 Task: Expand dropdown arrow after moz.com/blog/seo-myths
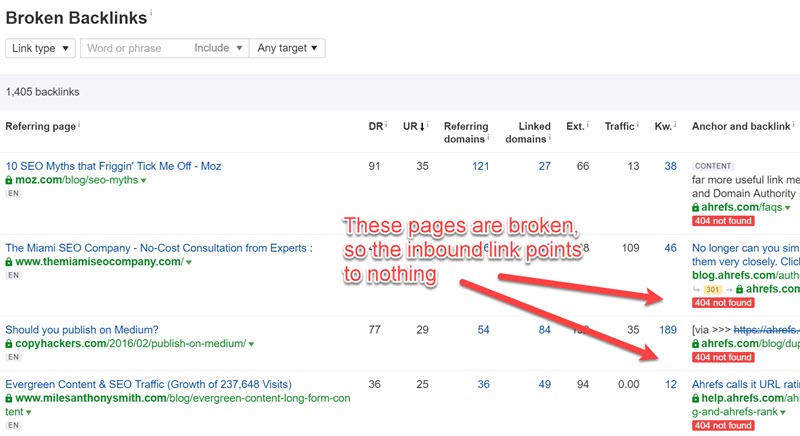[143, 181]
